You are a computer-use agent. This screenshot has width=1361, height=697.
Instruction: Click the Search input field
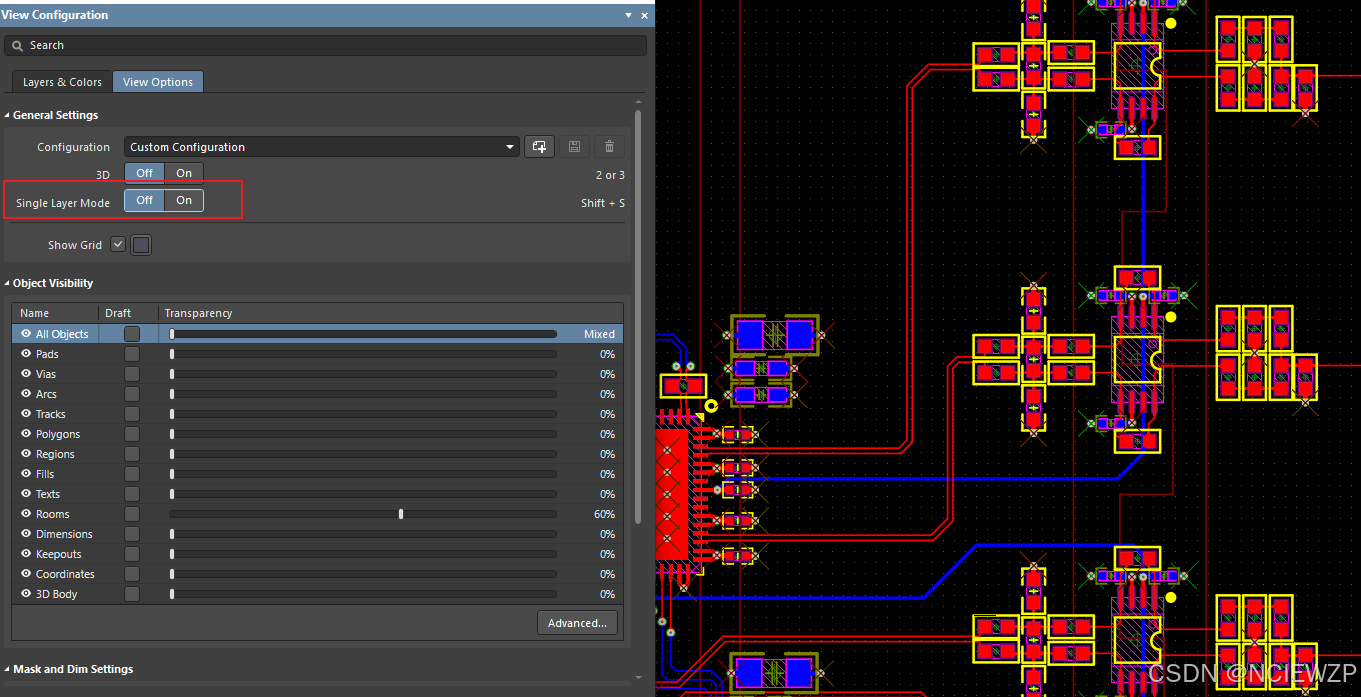[325, 46]
